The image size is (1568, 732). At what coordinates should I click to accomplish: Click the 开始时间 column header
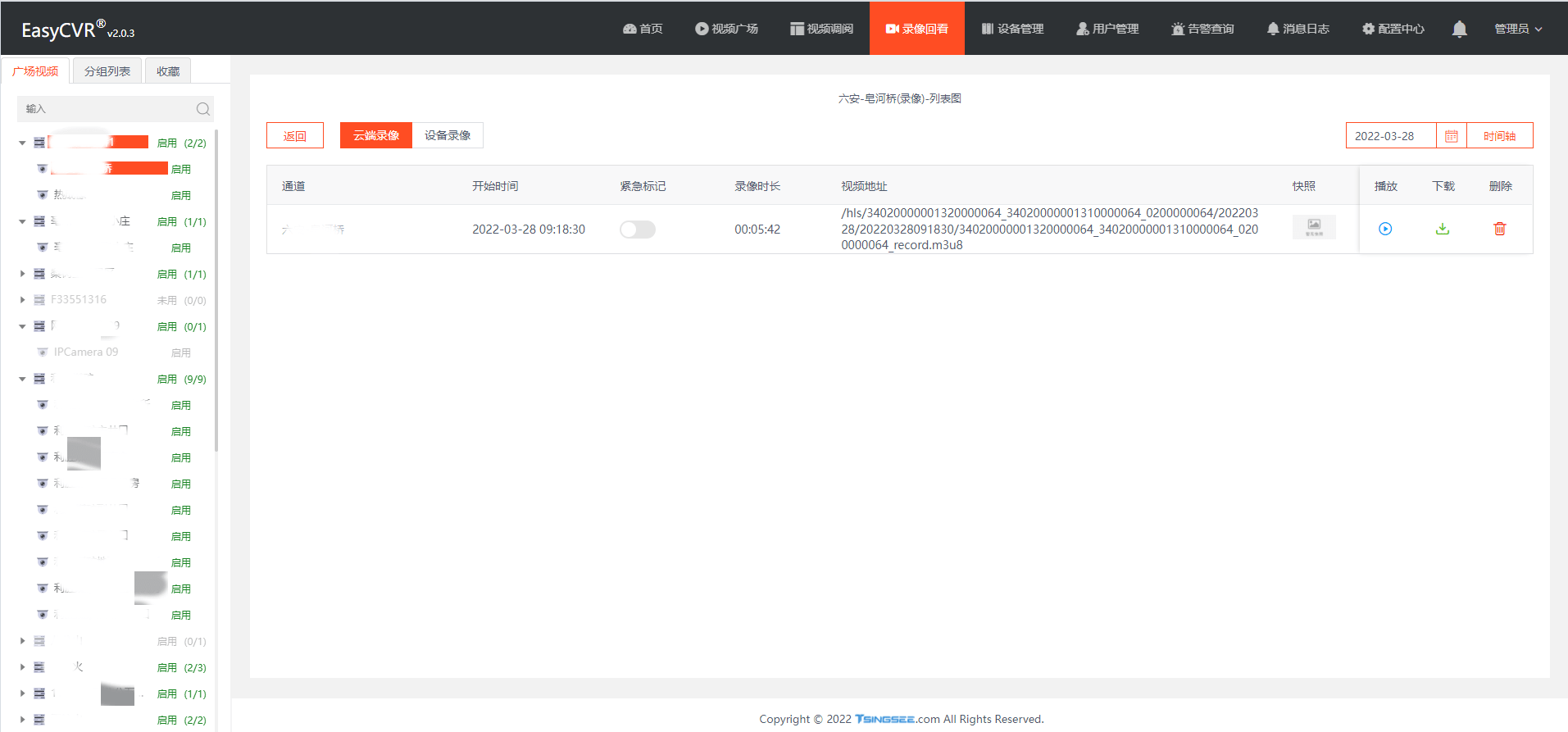tap(495, 186)
